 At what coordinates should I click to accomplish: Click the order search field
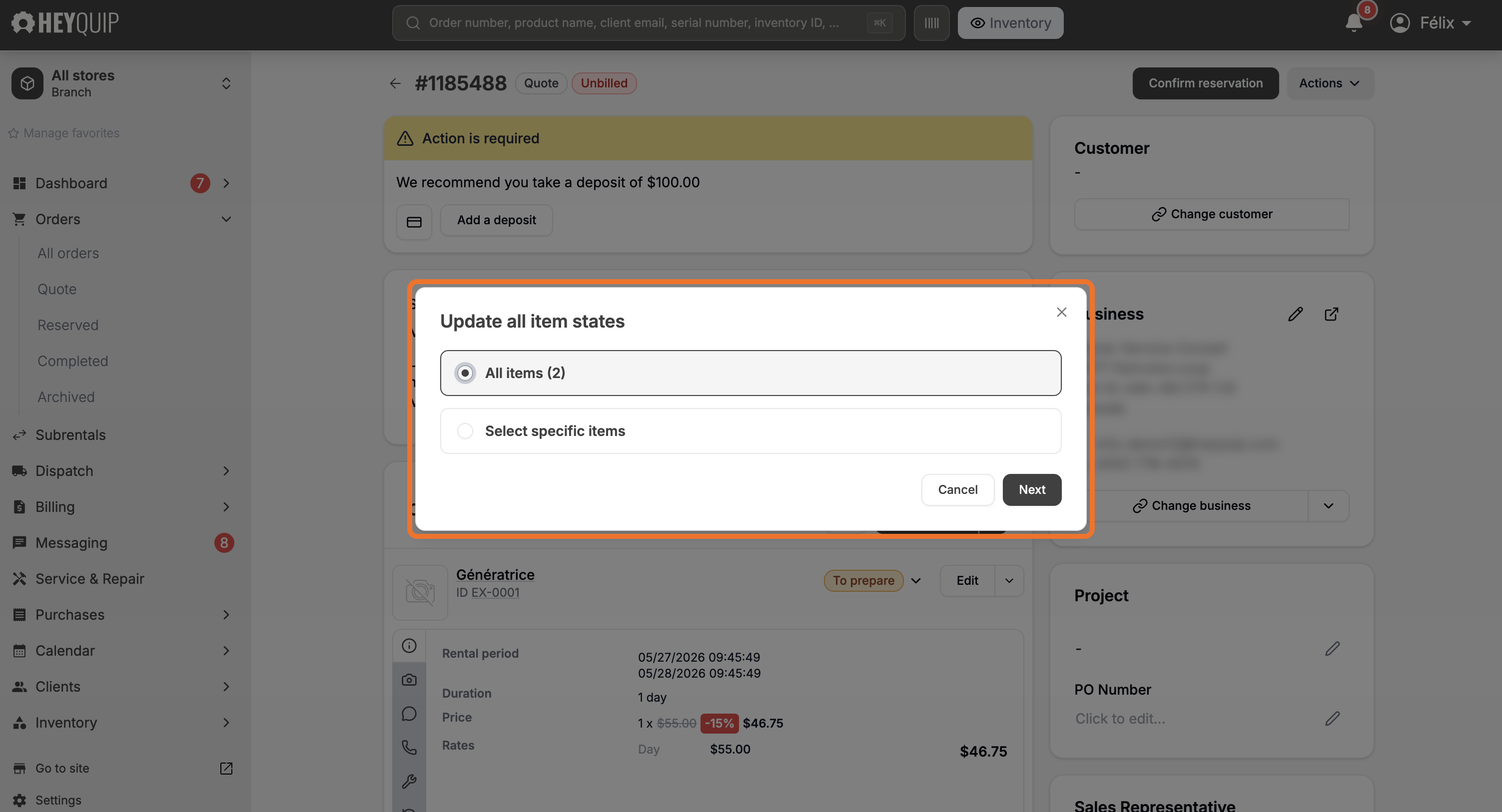click(x=649, y=23)
